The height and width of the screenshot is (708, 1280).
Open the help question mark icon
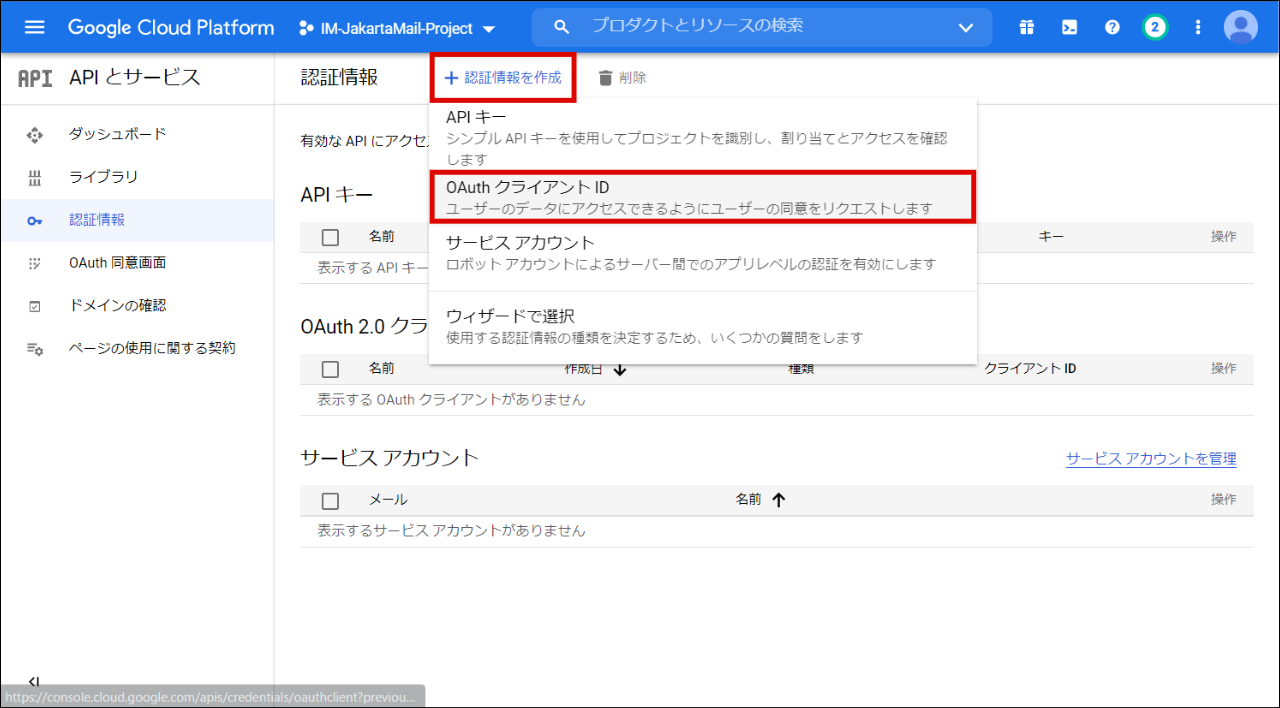coord(1112,28)
